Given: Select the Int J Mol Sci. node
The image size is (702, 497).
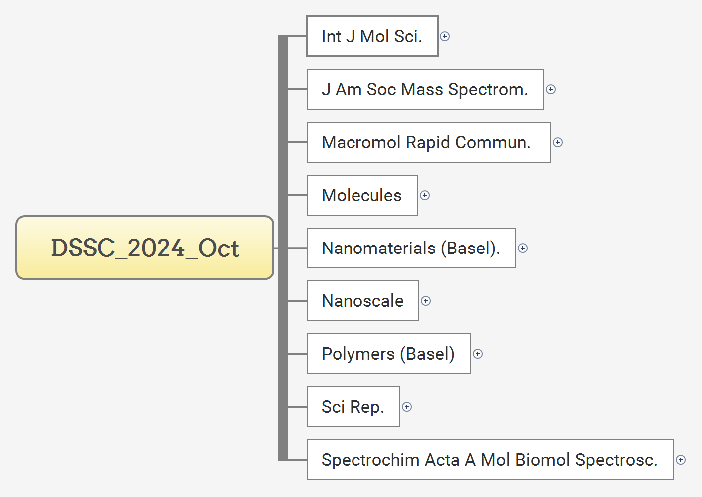Looking at the screenshot, I should click(371, 37).
